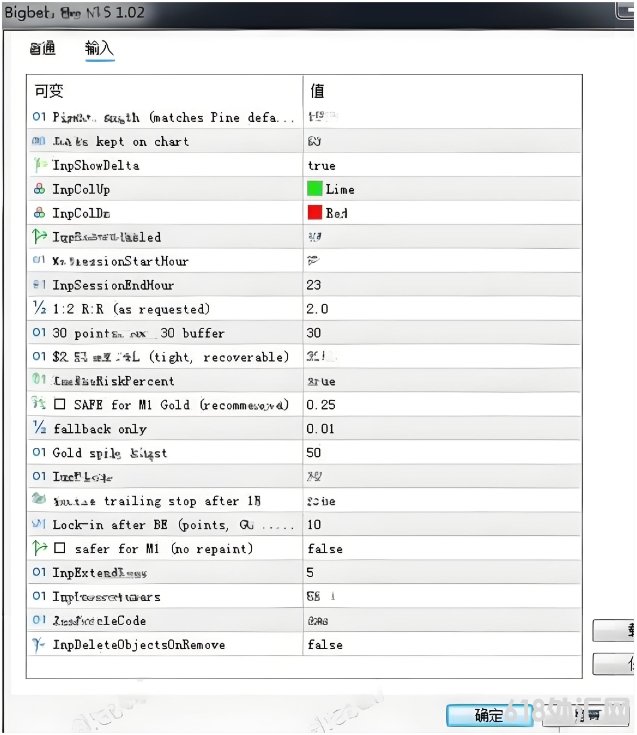The image size is (637, 735).
Task: Click the icon beside Lock-in after BE
Action: (x=39, y=524)
